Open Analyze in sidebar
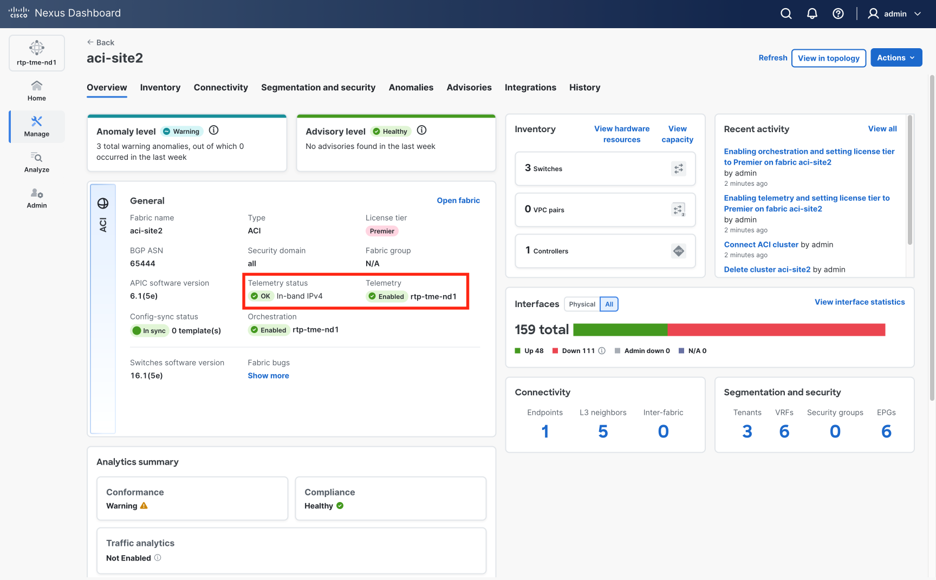Viewport: 936px width, 580px height. 36,162
